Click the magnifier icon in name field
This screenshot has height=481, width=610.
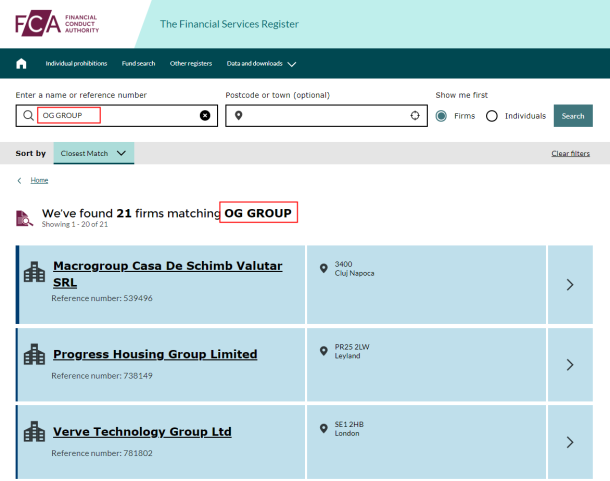(28, 116)
